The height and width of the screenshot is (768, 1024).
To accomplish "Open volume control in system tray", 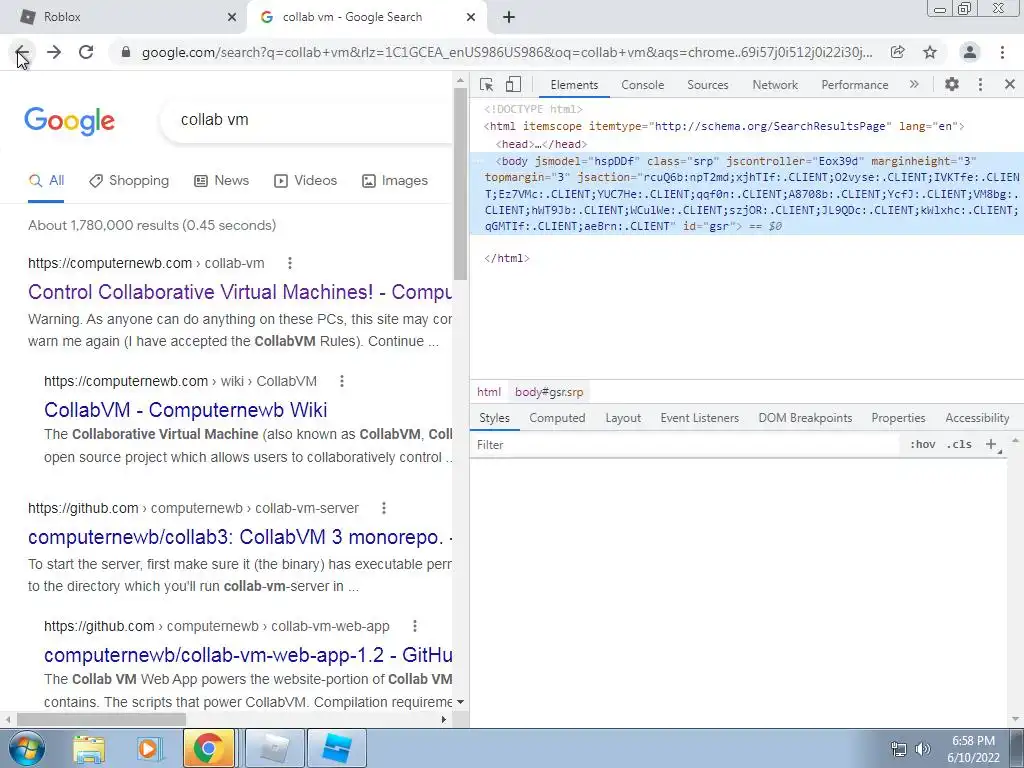I will (923, 749).
